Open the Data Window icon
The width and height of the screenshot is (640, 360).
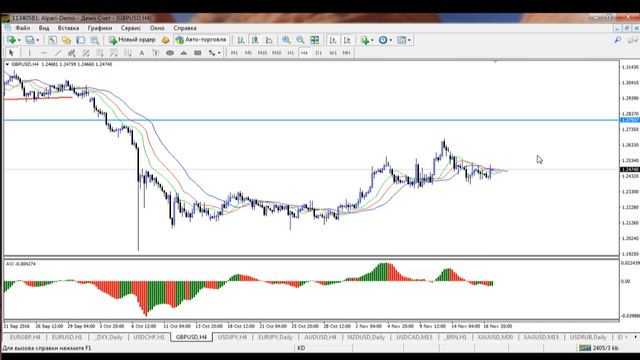(66, 40)
